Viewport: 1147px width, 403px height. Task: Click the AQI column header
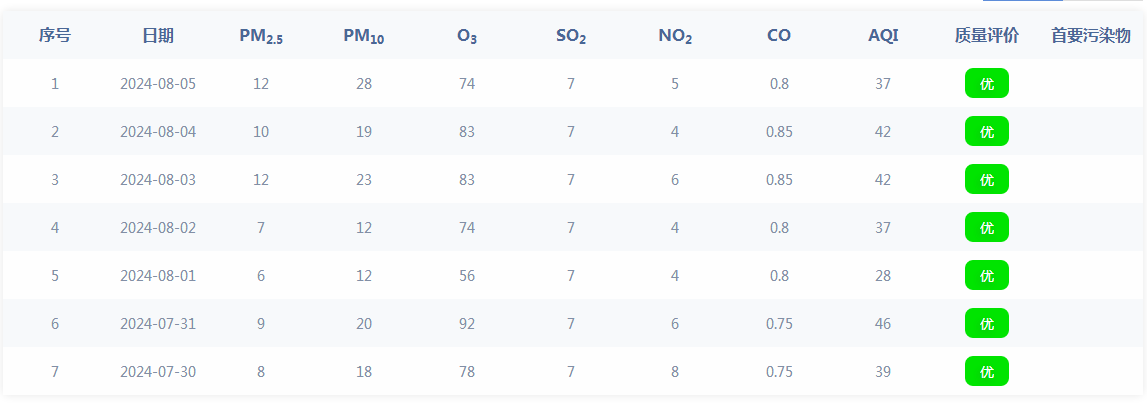click(883, 35)
